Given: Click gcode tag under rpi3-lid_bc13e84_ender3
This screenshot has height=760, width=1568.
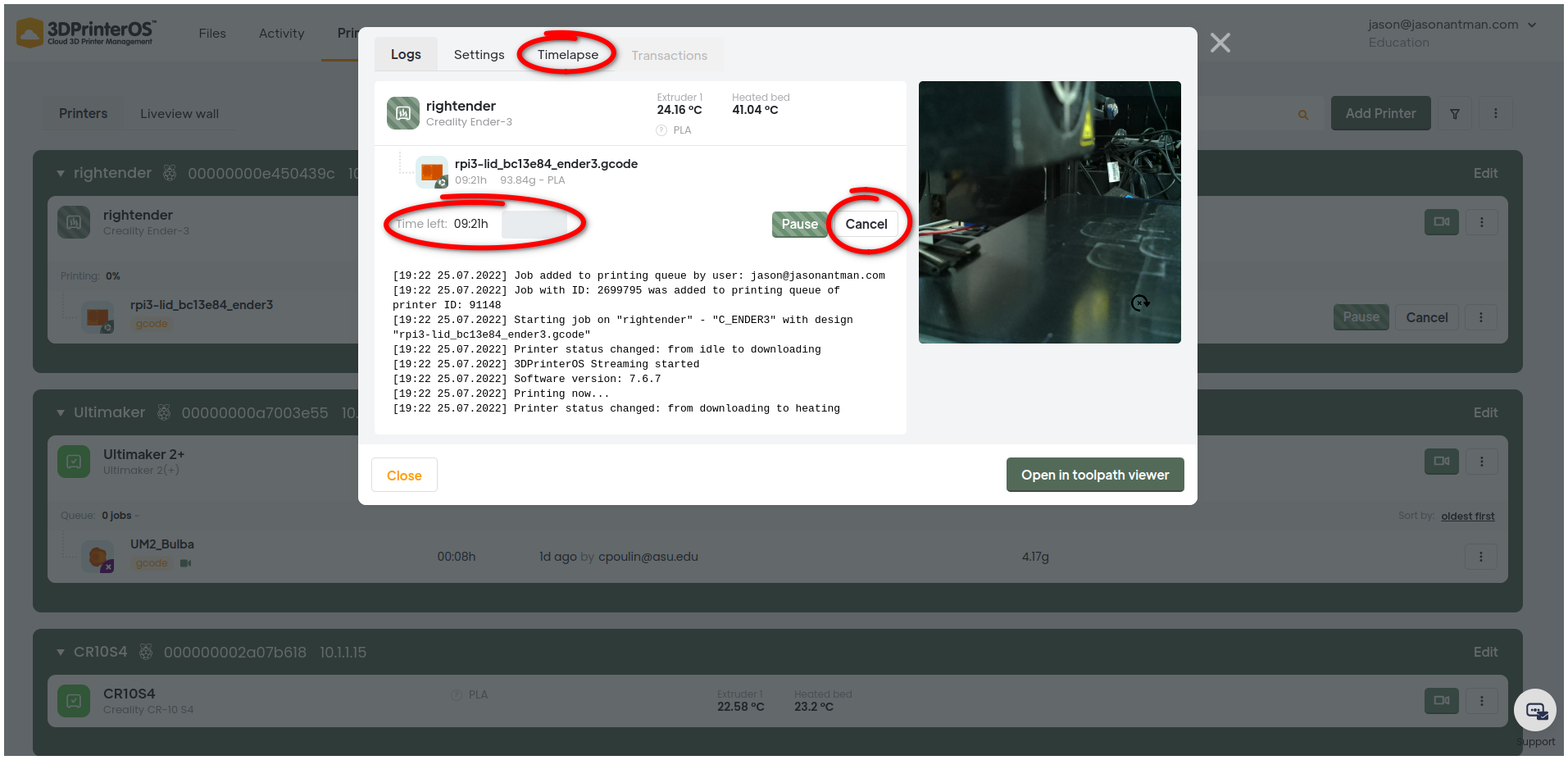Looking at the screenshot, I should coord(152,324).
